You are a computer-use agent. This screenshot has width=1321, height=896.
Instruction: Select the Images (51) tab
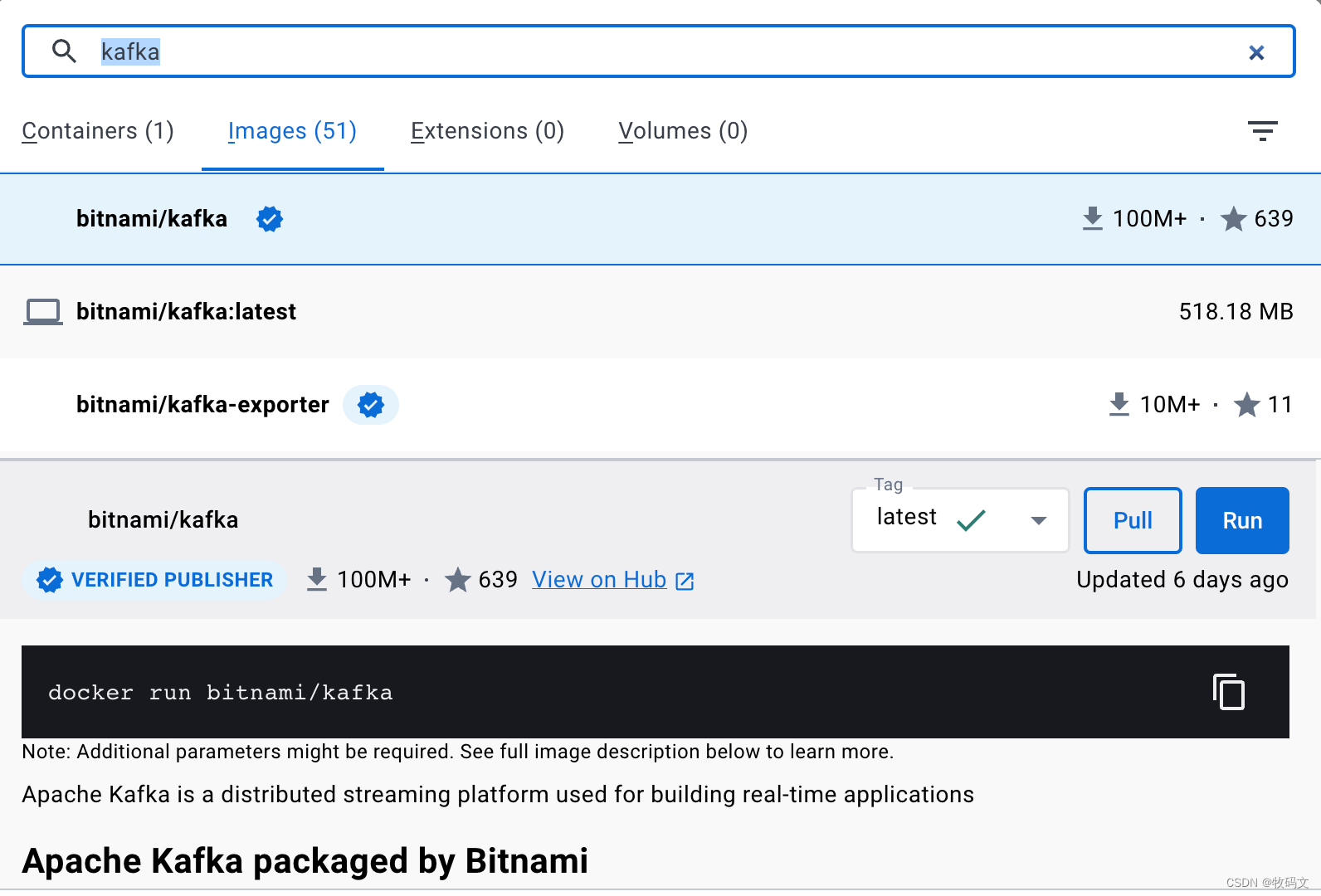pos(292,131)
